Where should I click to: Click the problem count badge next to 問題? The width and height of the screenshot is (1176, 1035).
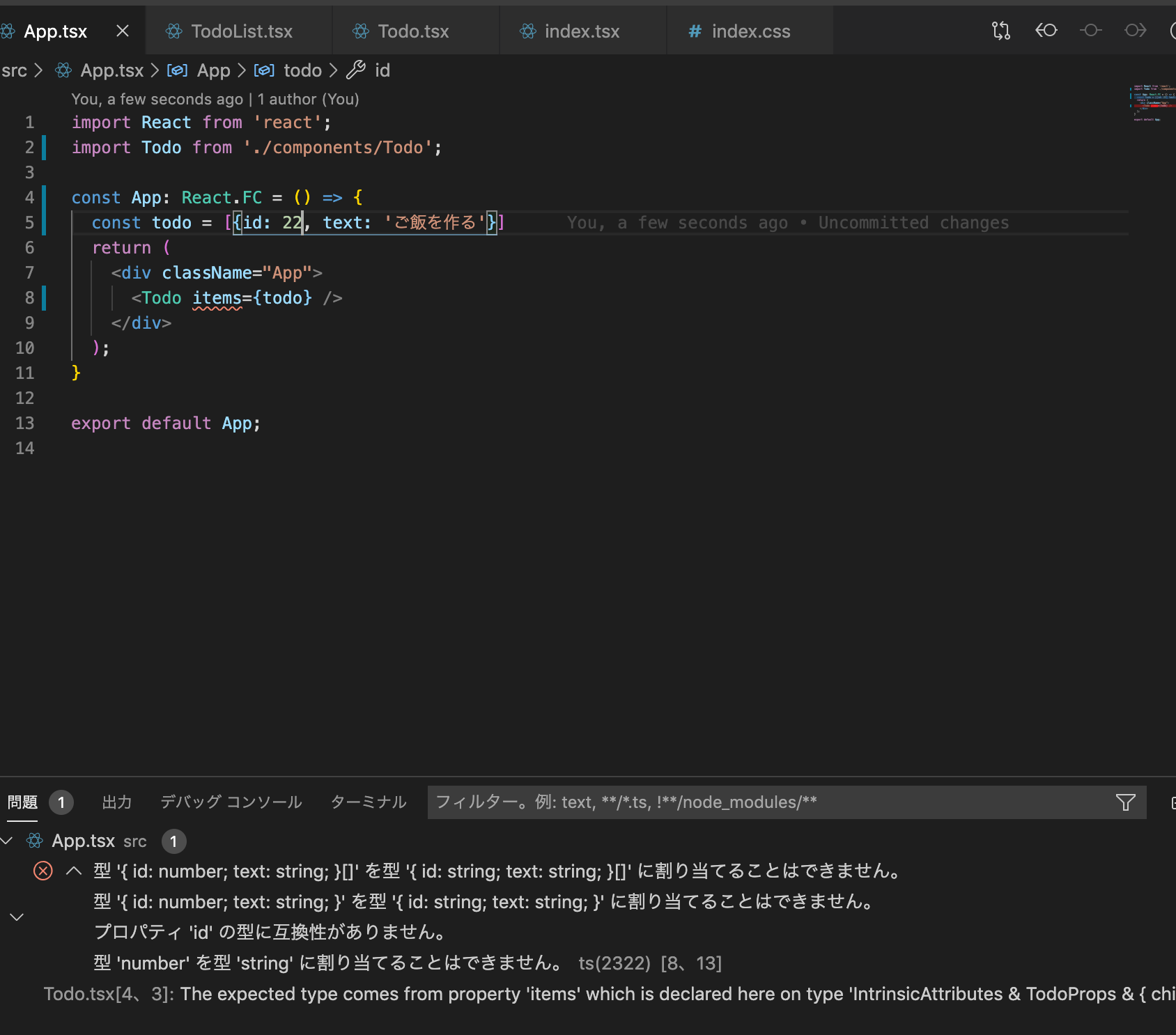[61, 802]
